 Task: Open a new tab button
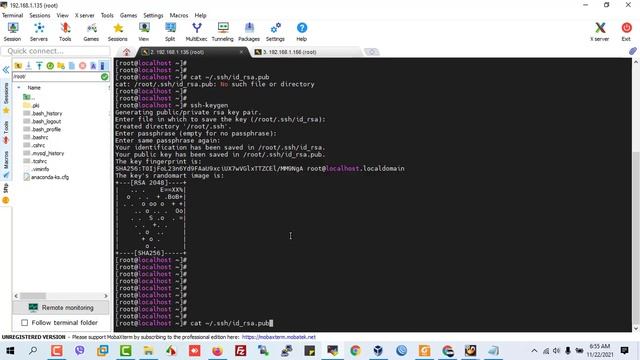371,52
